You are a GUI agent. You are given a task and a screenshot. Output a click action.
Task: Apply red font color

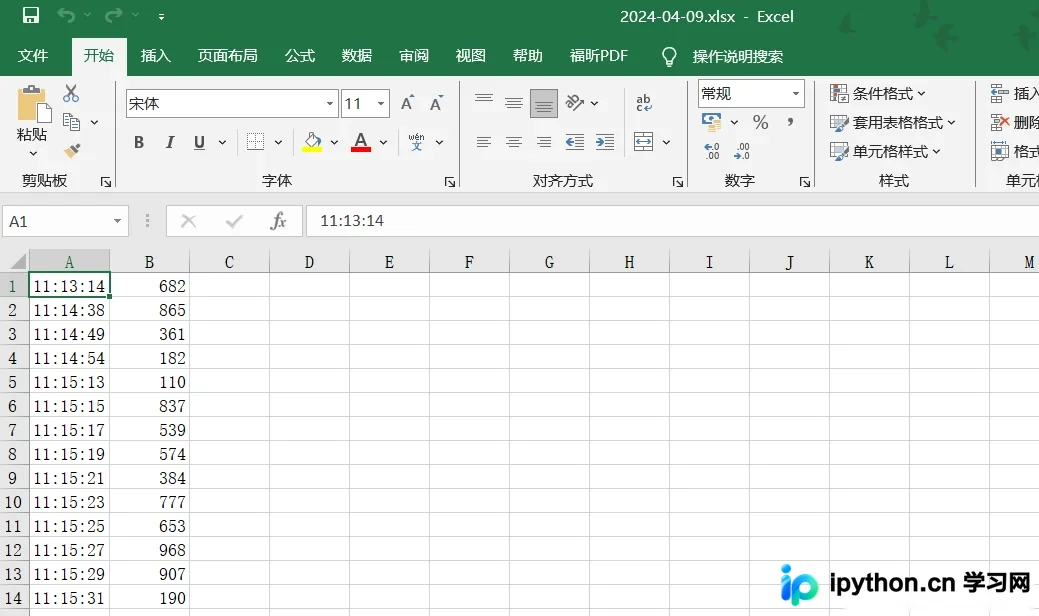(x=360, y=142)
